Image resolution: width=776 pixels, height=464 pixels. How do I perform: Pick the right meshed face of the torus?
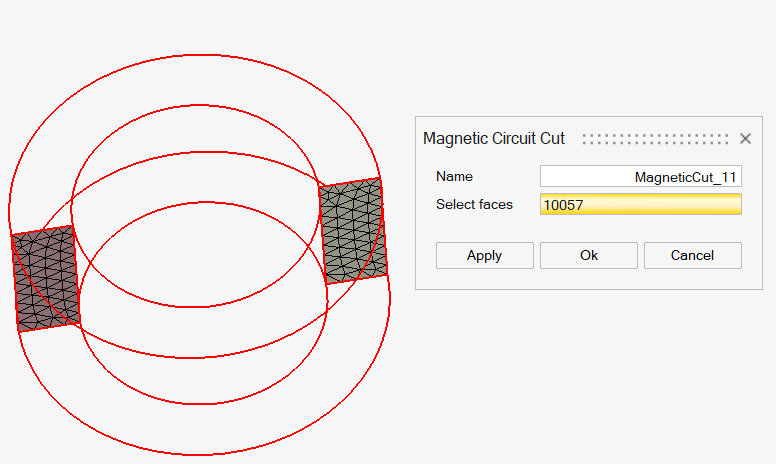[353, 232]
